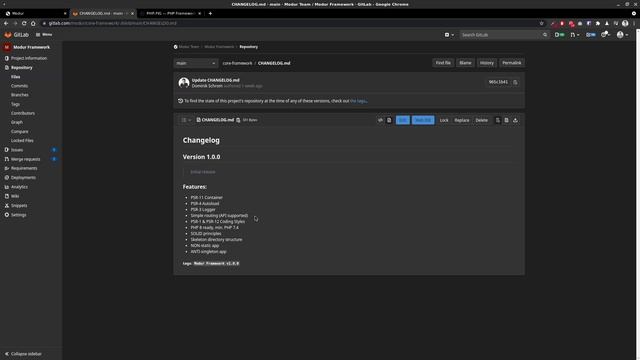The height and width of the screenshot is (360, 640).
Task: Click the History button
Action: tap(487, 63)
